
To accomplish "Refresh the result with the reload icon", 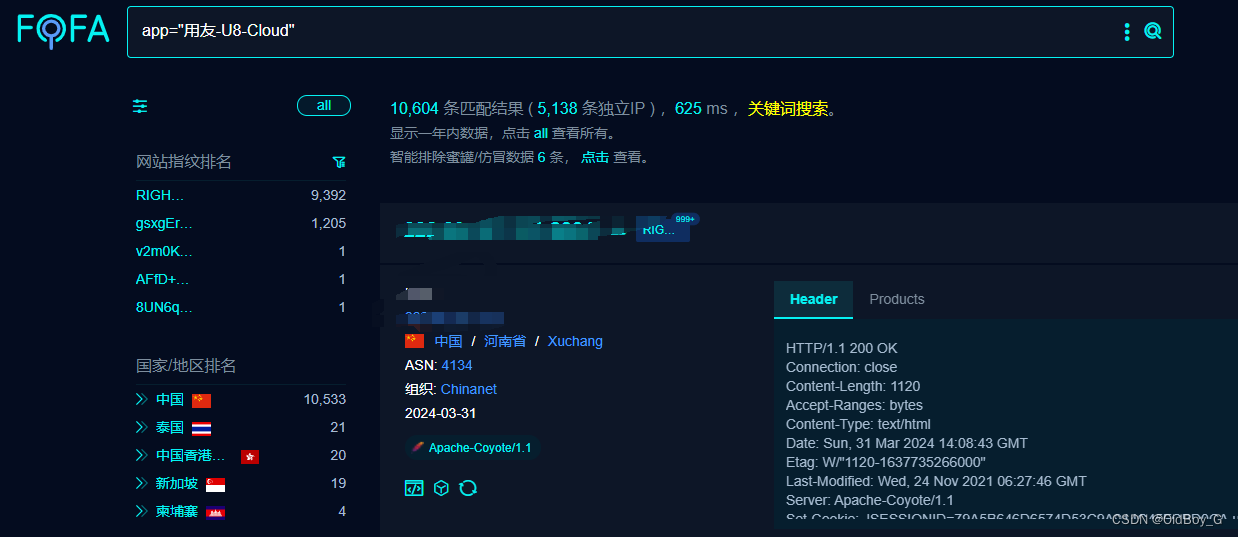I will click(468, 488).
